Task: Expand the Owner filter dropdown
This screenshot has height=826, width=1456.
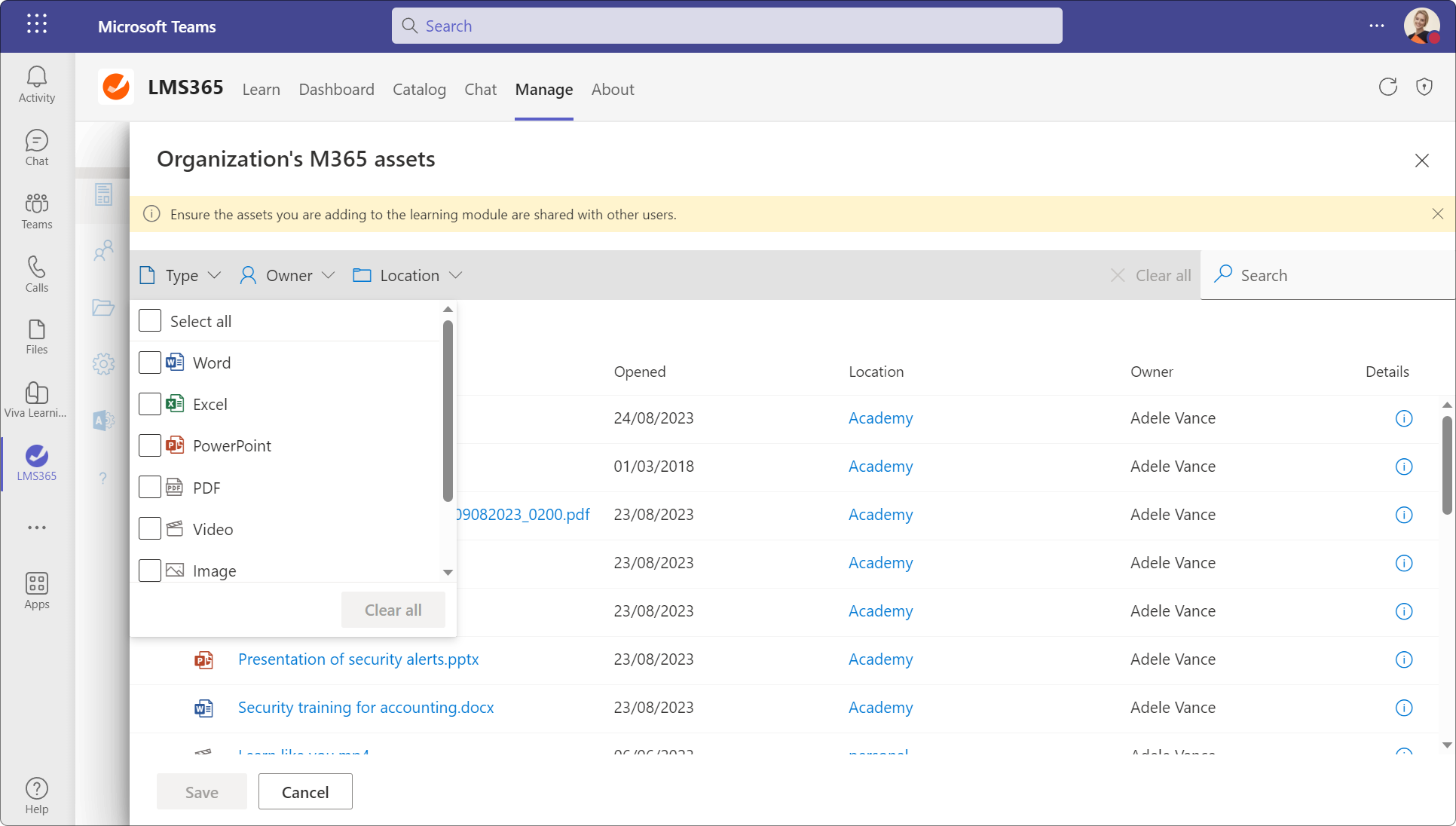Action: [x=287, y=276]
